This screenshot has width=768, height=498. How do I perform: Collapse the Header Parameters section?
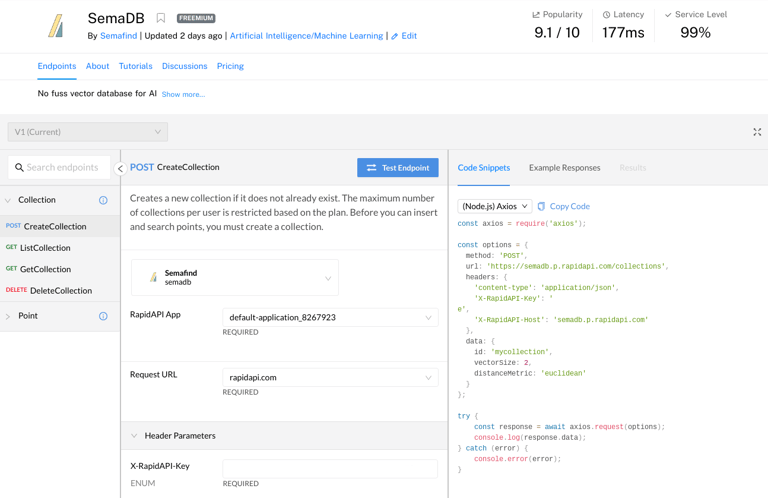pos(134,436)
